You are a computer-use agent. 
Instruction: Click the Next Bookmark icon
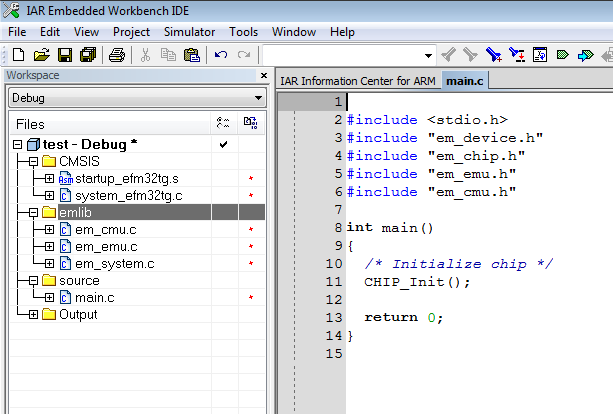click(517, 55)
